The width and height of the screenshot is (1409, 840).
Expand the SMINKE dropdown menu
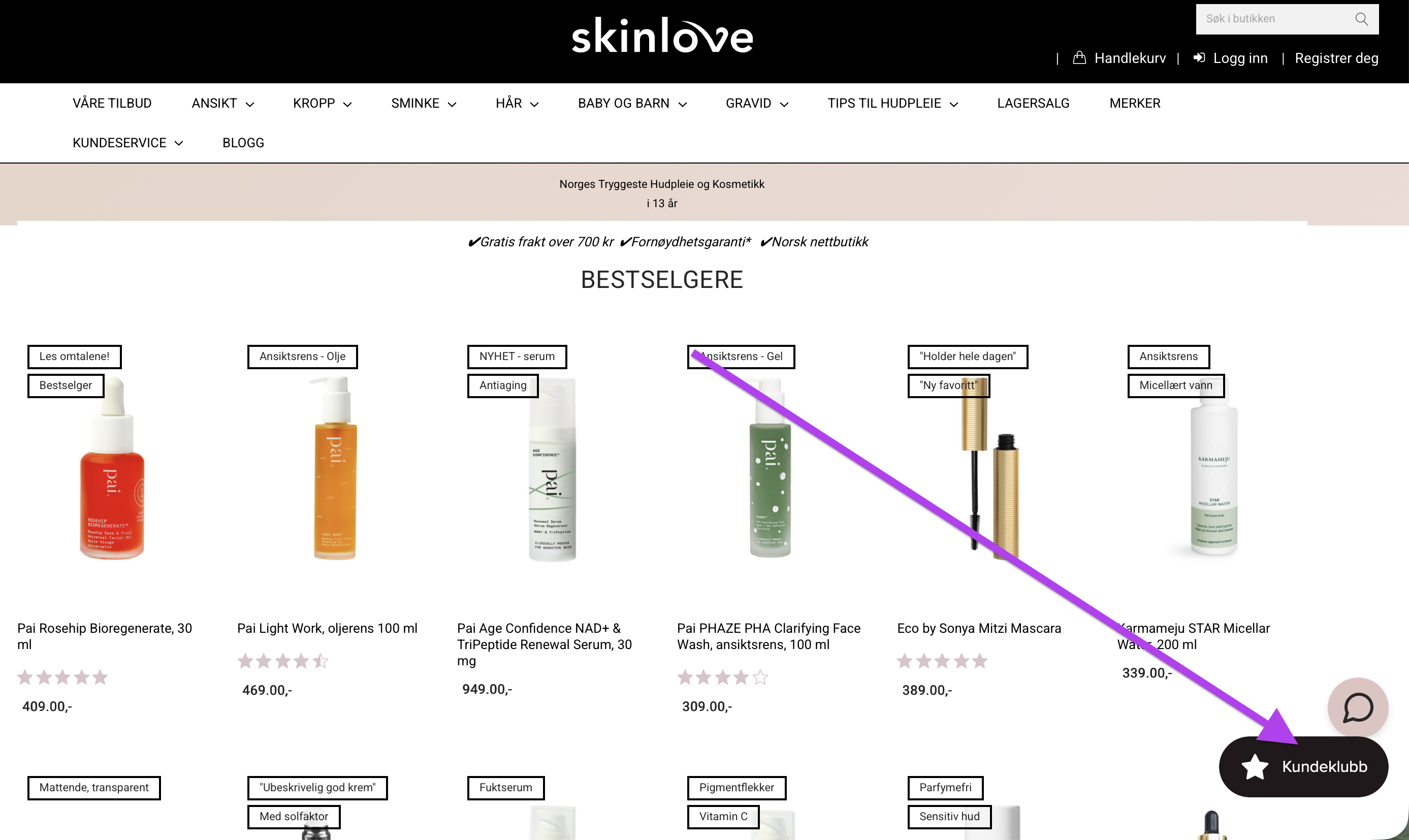424,103
